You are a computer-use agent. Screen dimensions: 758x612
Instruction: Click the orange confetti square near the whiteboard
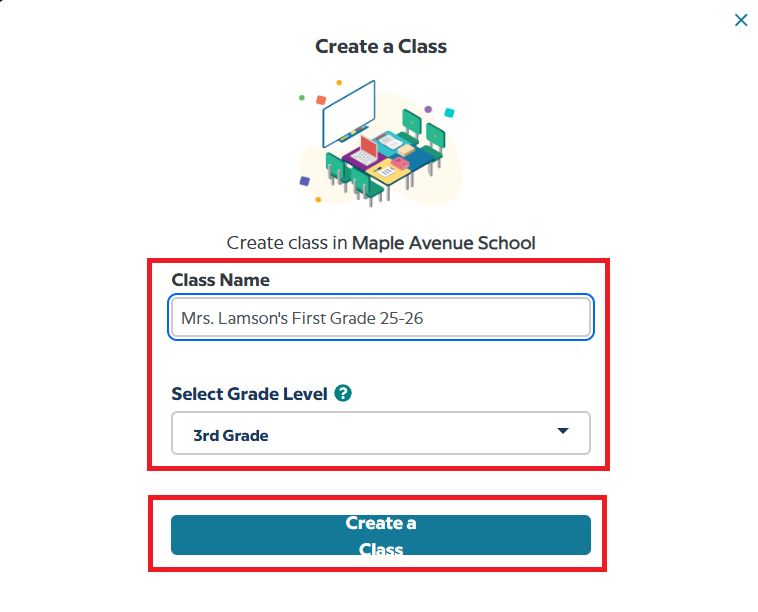321,100
